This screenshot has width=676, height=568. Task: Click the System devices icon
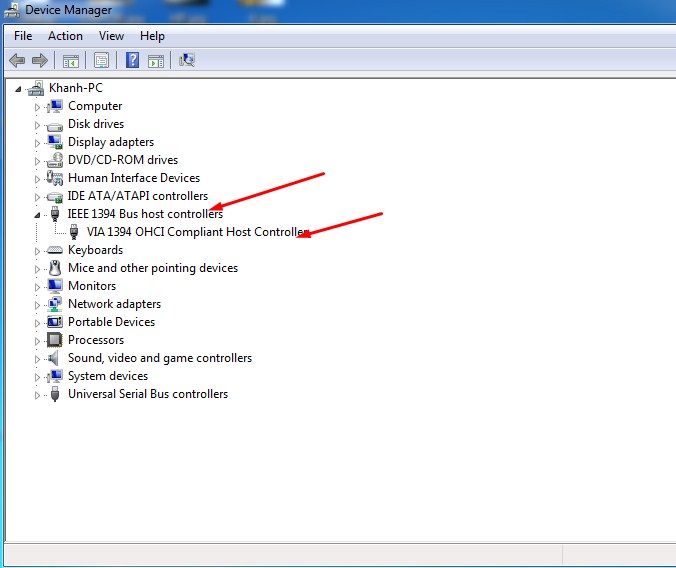point(55,376)
